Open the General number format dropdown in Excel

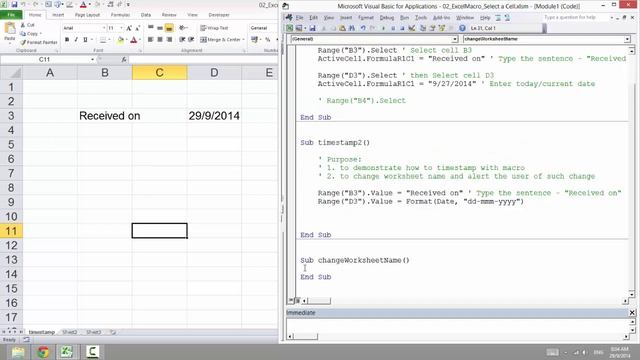[263, 28]
